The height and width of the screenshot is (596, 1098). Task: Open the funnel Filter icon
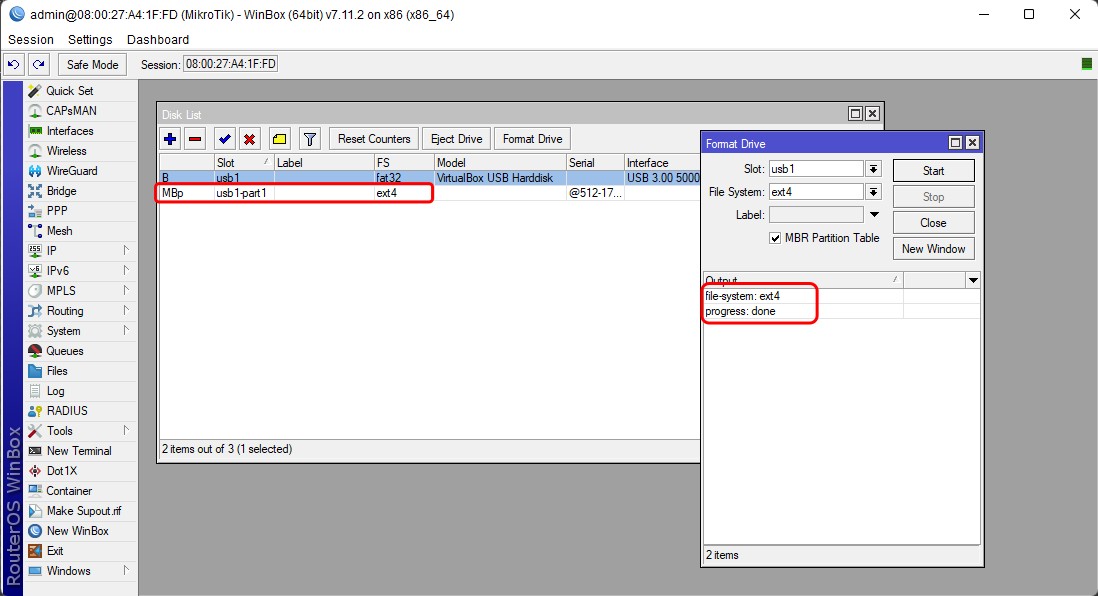pos(310,139)
